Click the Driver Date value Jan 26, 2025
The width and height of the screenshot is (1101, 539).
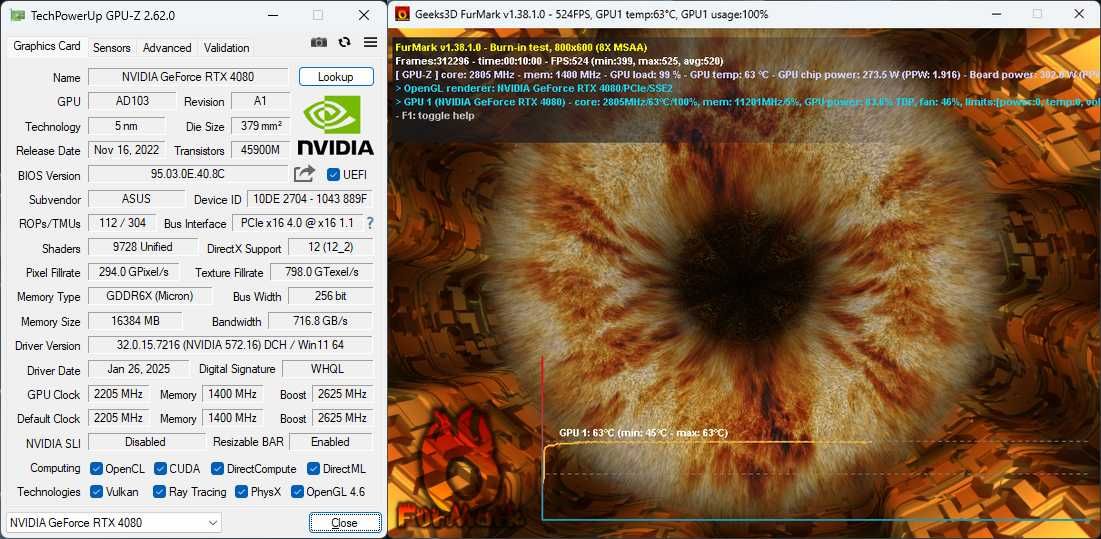[138, 368]
